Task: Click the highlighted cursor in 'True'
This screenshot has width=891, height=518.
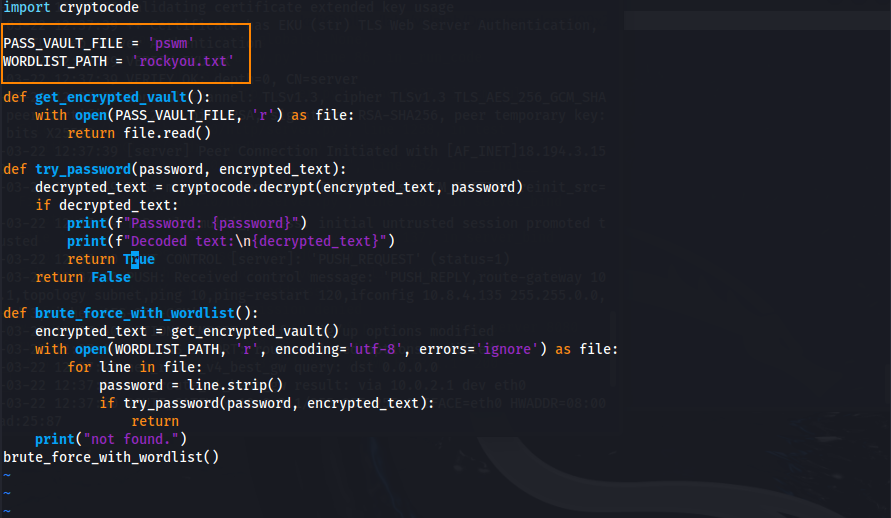Action: tap(146, 259)
